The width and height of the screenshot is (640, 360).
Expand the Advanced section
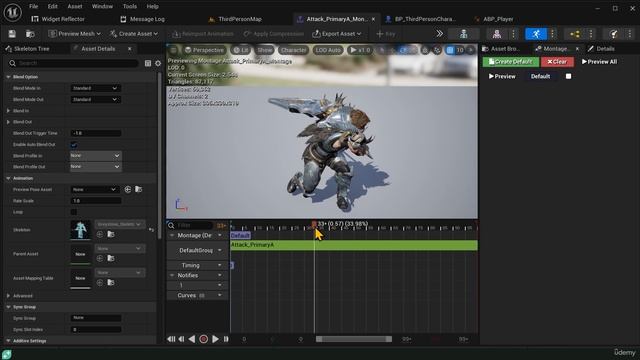8,296
